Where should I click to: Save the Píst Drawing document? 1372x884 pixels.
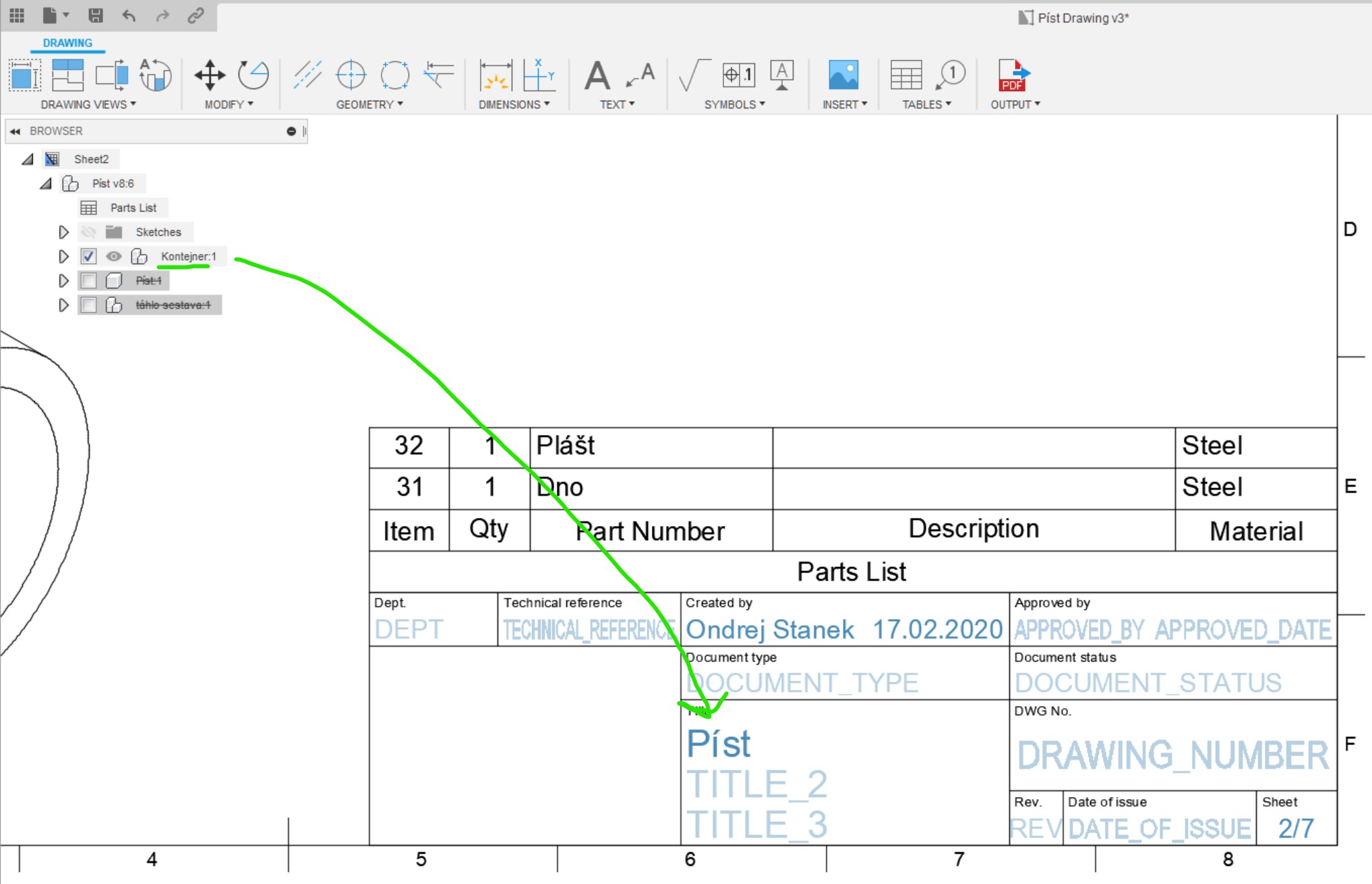[x=97, y=16]
